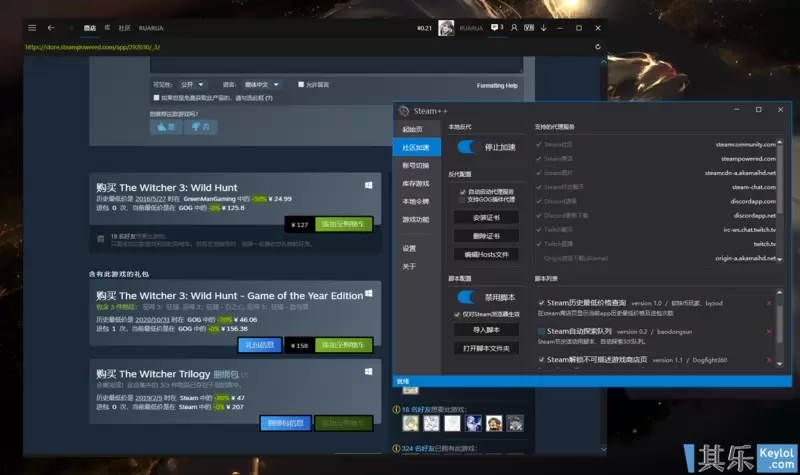Add Game of the Year Edition to cart
Screen dimensions: 800x475
point(343,345)
